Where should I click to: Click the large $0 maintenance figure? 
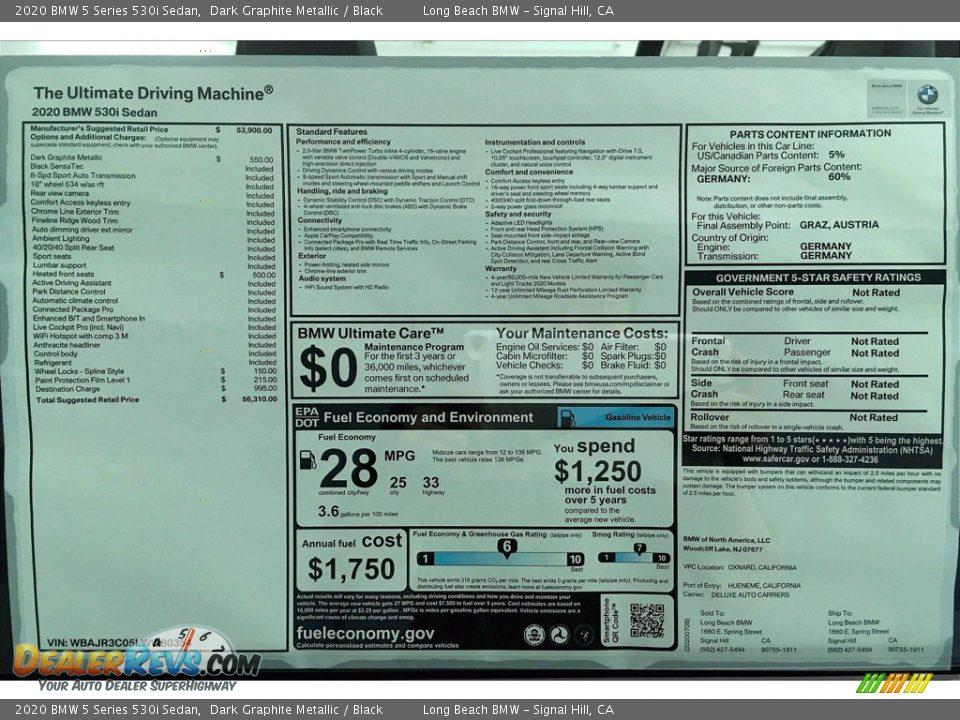click(328, 368)
